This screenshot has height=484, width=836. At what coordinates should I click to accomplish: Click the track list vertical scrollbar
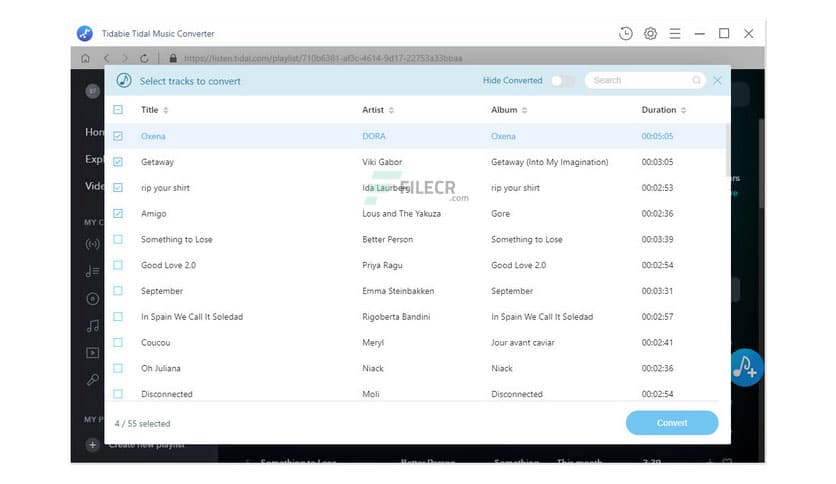coord(727,151)
